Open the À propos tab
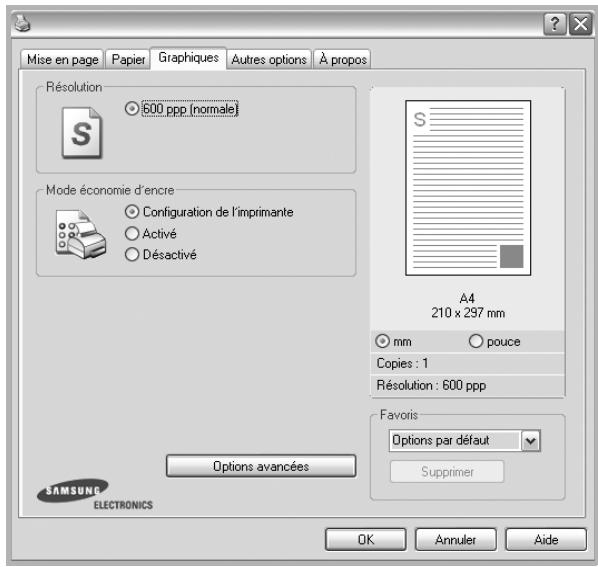Viewport: 598px width, 567px height. pos(342,59)
